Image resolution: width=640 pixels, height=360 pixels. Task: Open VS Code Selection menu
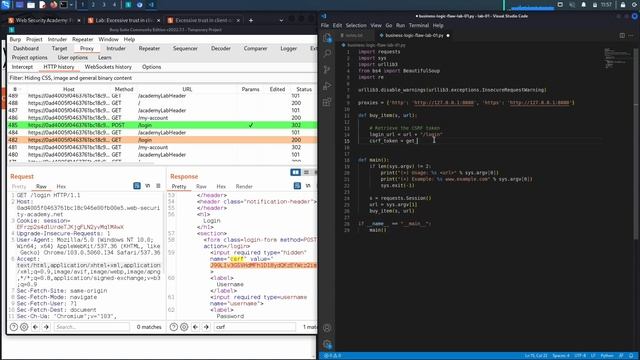pyautogui.click(x=356, y=25)
